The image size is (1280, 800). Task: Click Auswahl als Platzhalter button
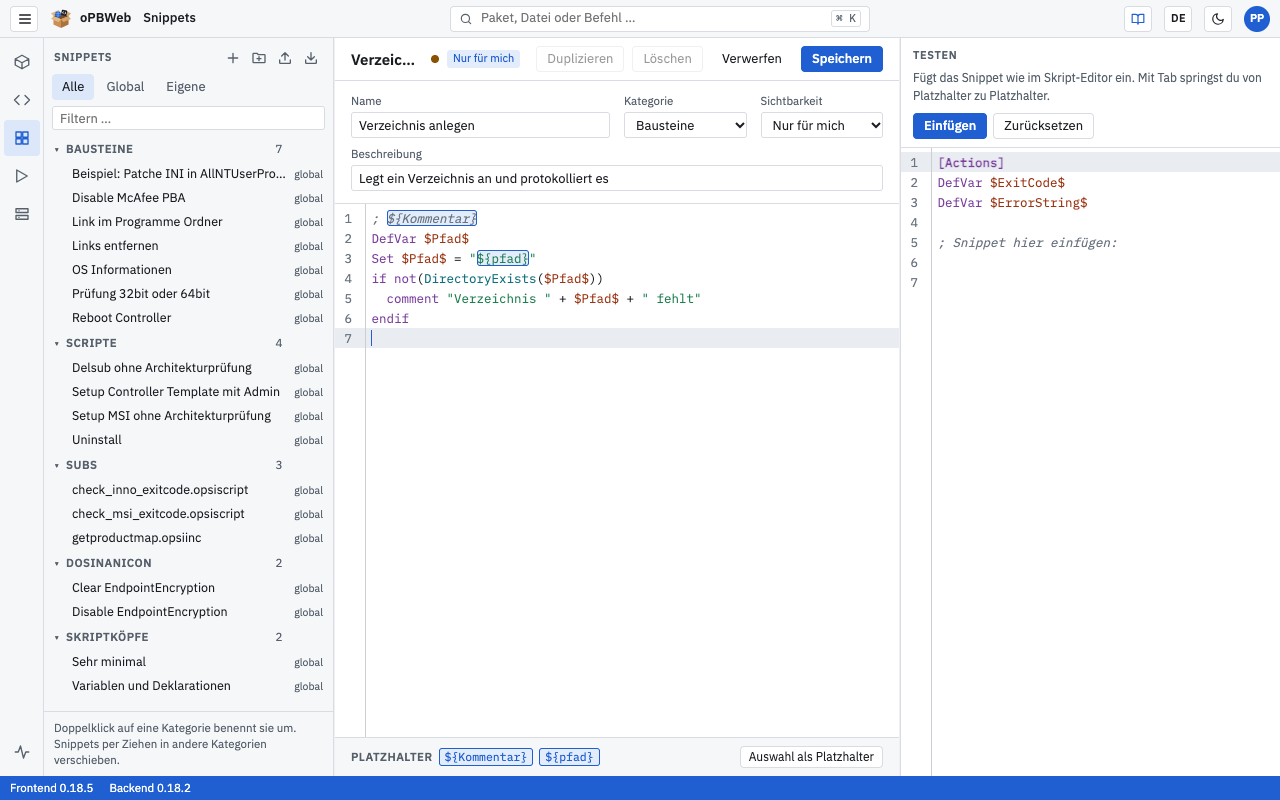(x=812, y=757)
